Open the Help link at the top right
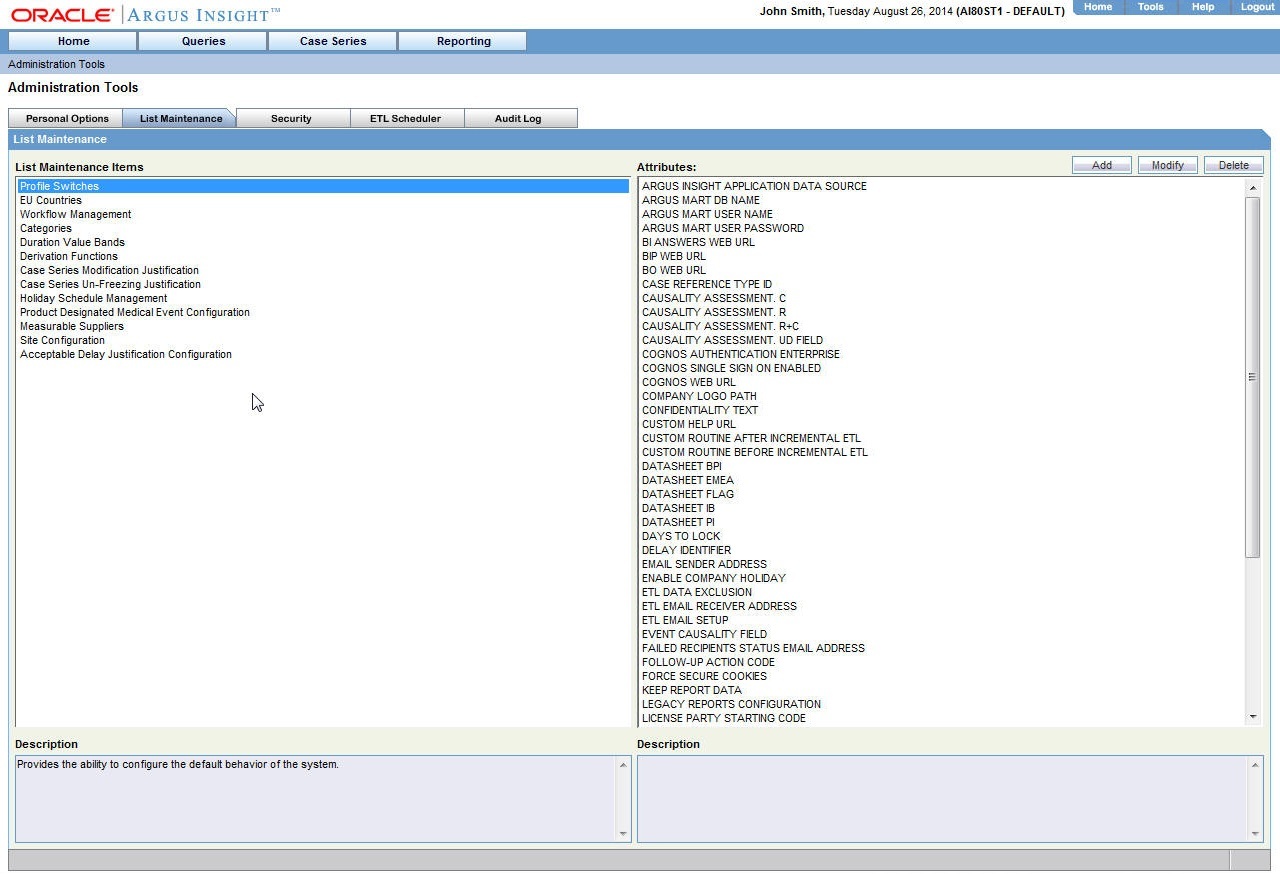 [1203, 7]
